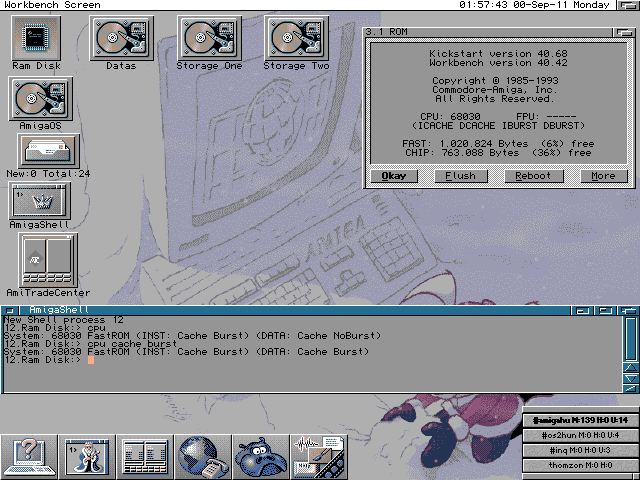640x480 pixels.
Task: Open the globe and telephone dock icon
Action: point(203,455)
